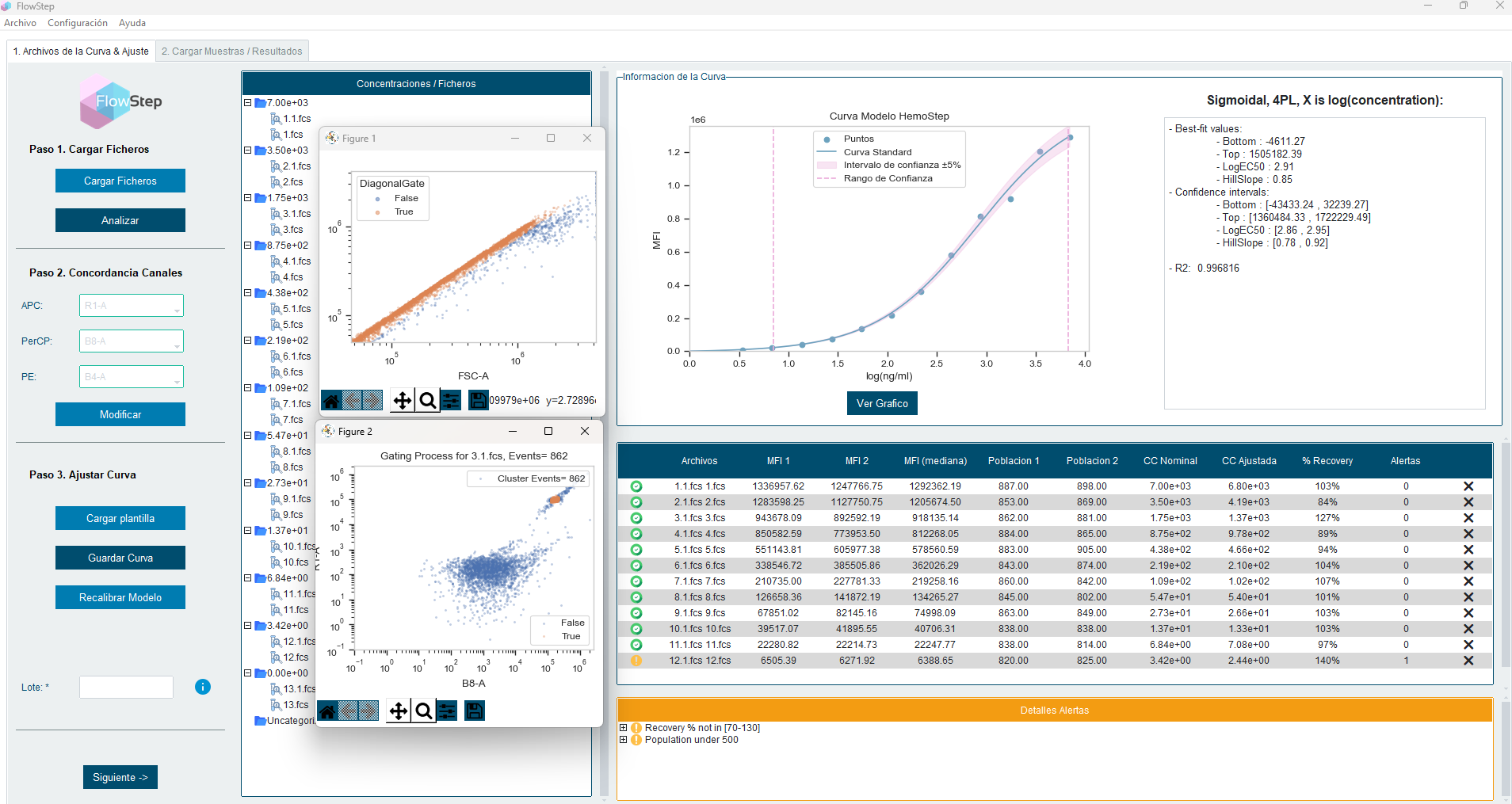
Task: Collapse the 7.00e+03 concentration folder
Action: 248,103
